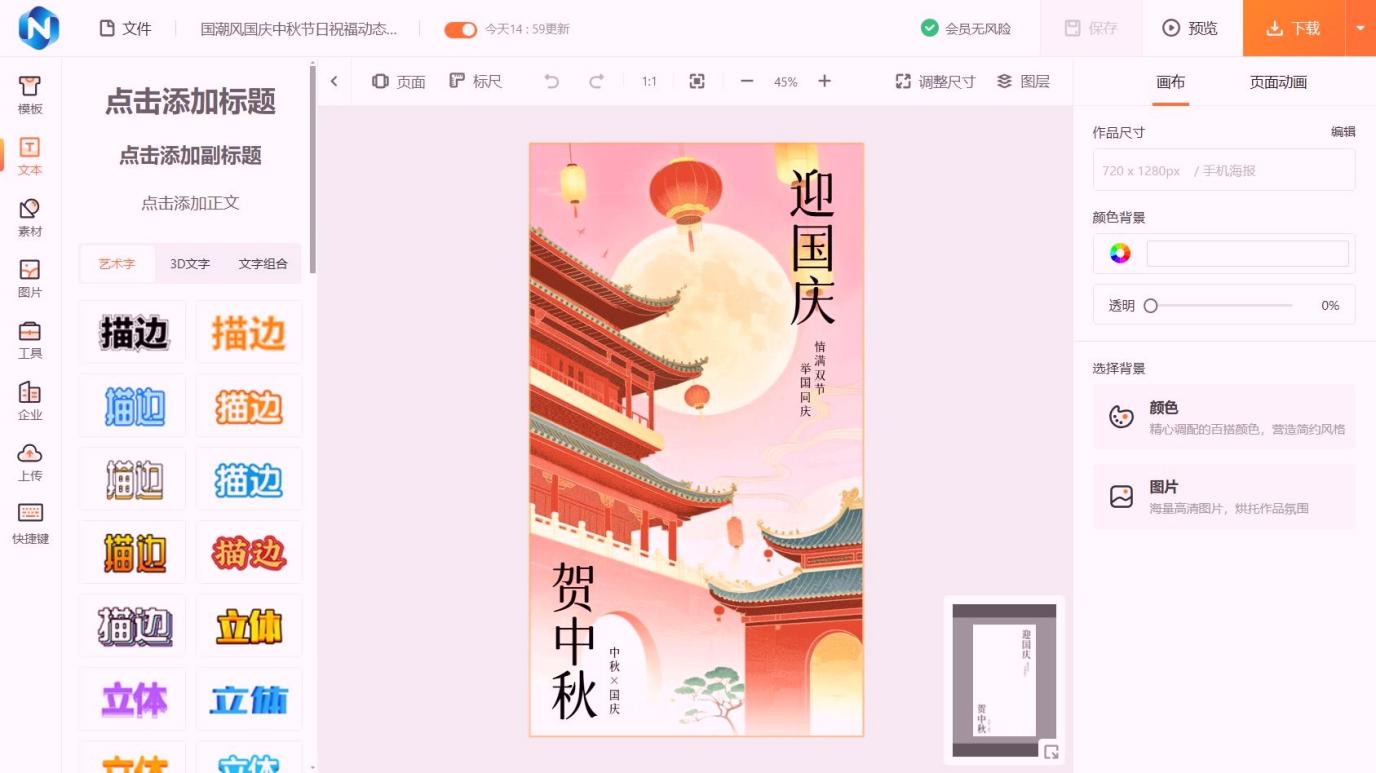Image resolution: width=1376 pixels, height=773 pixels.
Task: Open the 模板 templates sidebar icon
Action: coord(30,95)
